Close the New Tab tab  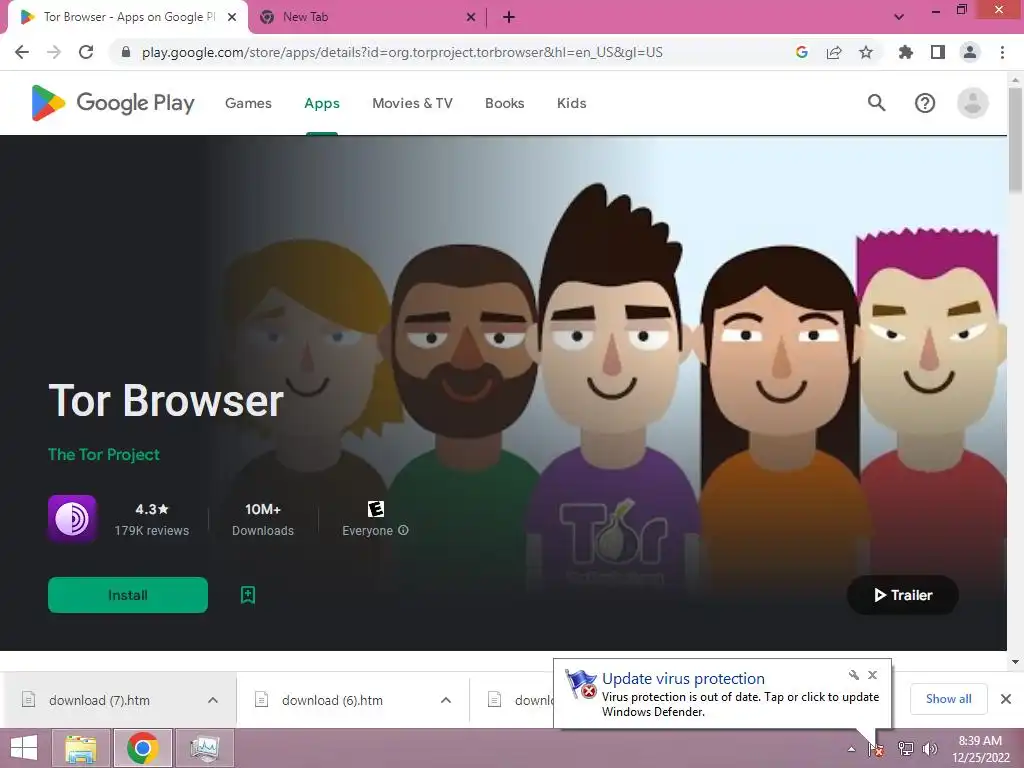point(471,17)
